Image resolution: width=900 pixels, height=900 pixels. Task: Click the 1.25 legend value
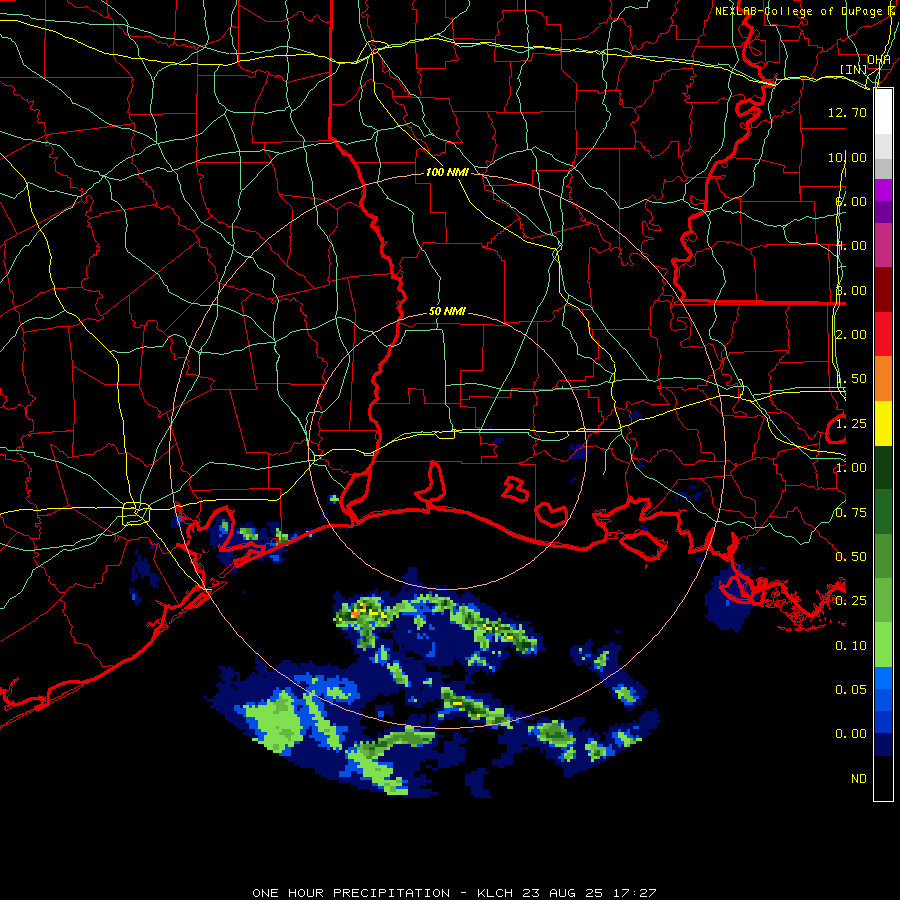pyautogui.click(x=851, y=424)
